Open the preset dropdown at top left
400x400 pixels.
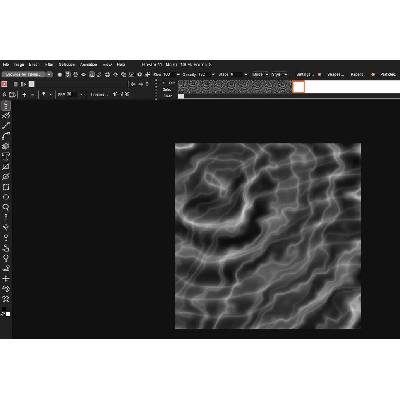(x=27, y=75)
